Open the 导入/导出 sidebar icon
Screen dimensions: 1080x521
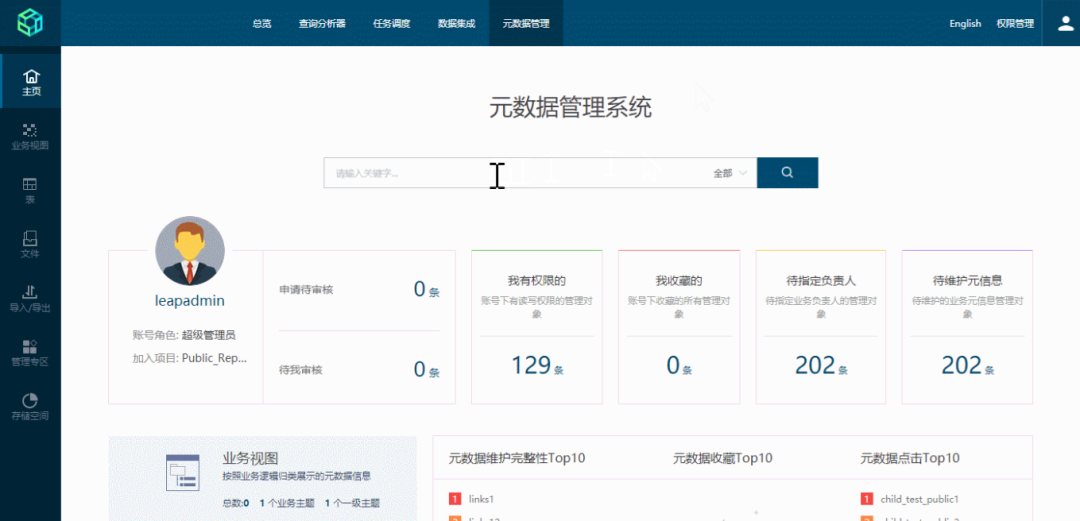[x=30, y=298]
